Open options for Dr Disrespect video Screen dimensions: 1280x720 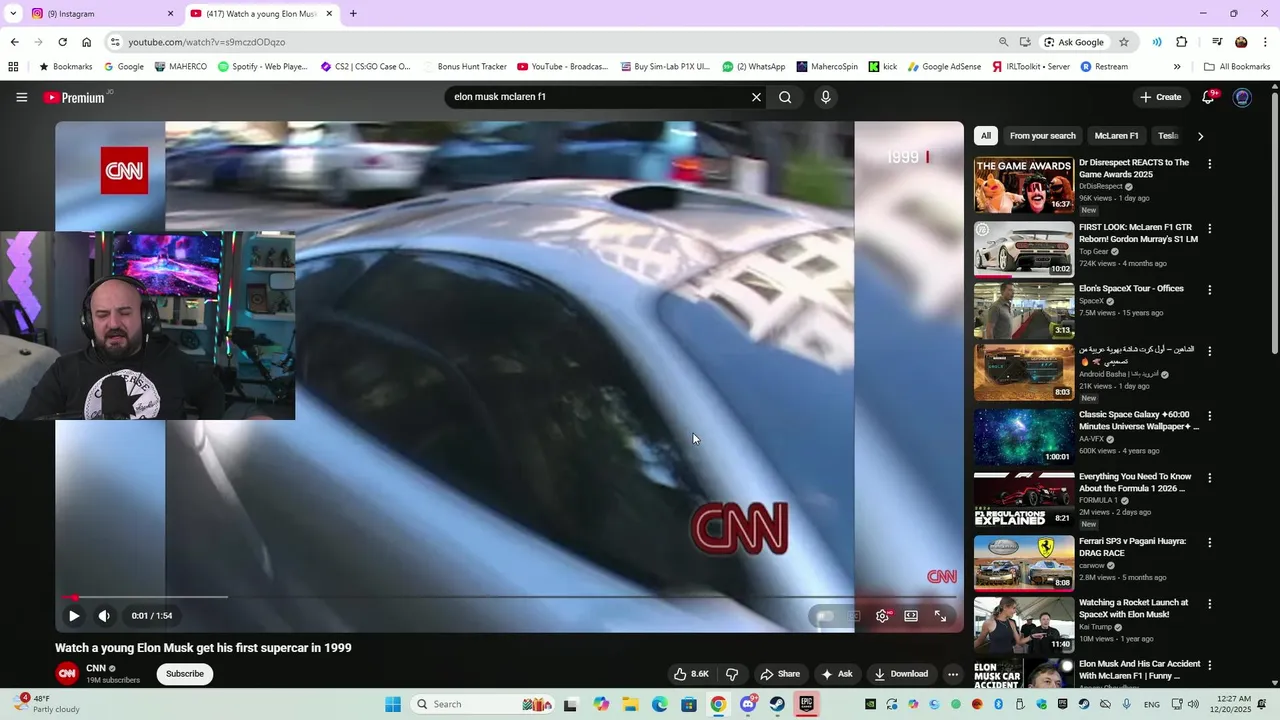coord(1209,164)
